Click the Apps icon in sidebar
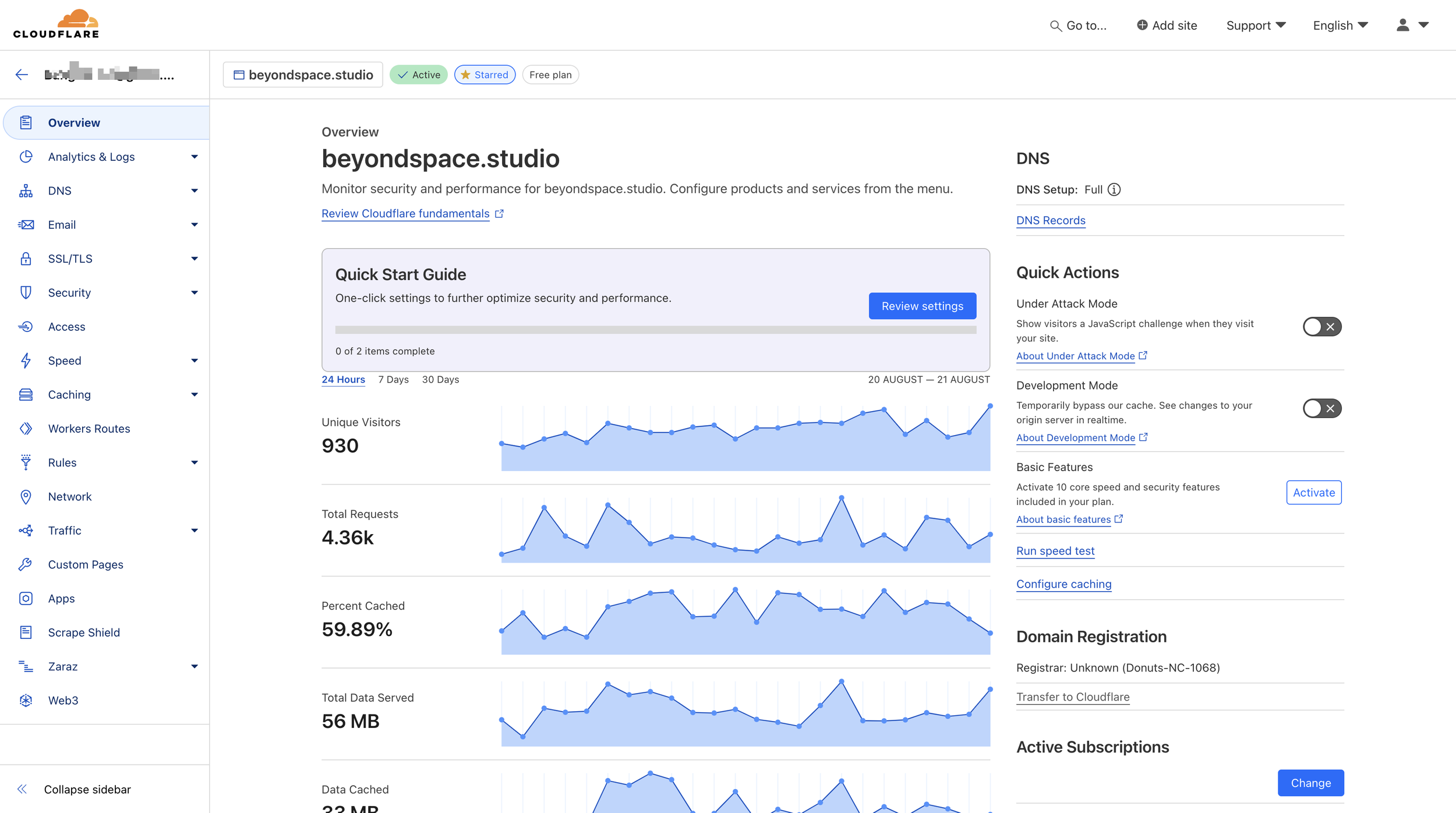The image size is (1456, 813). pos(26,598)
